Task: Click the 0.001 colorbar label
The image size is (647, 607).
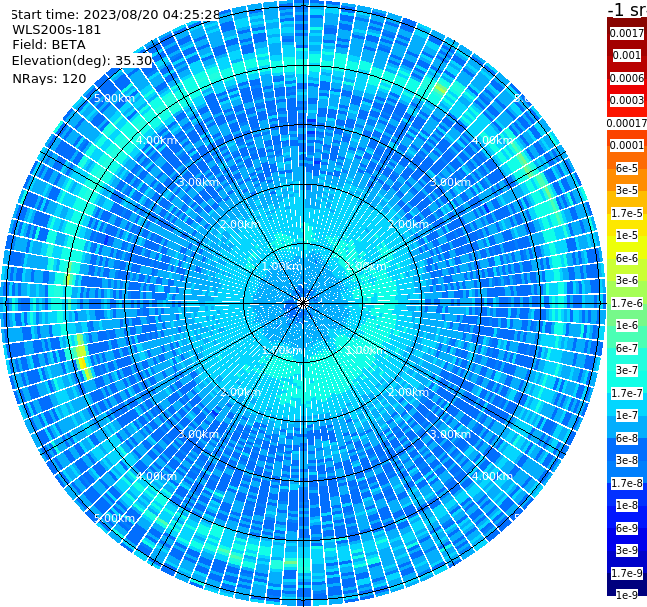Action: 627,56
